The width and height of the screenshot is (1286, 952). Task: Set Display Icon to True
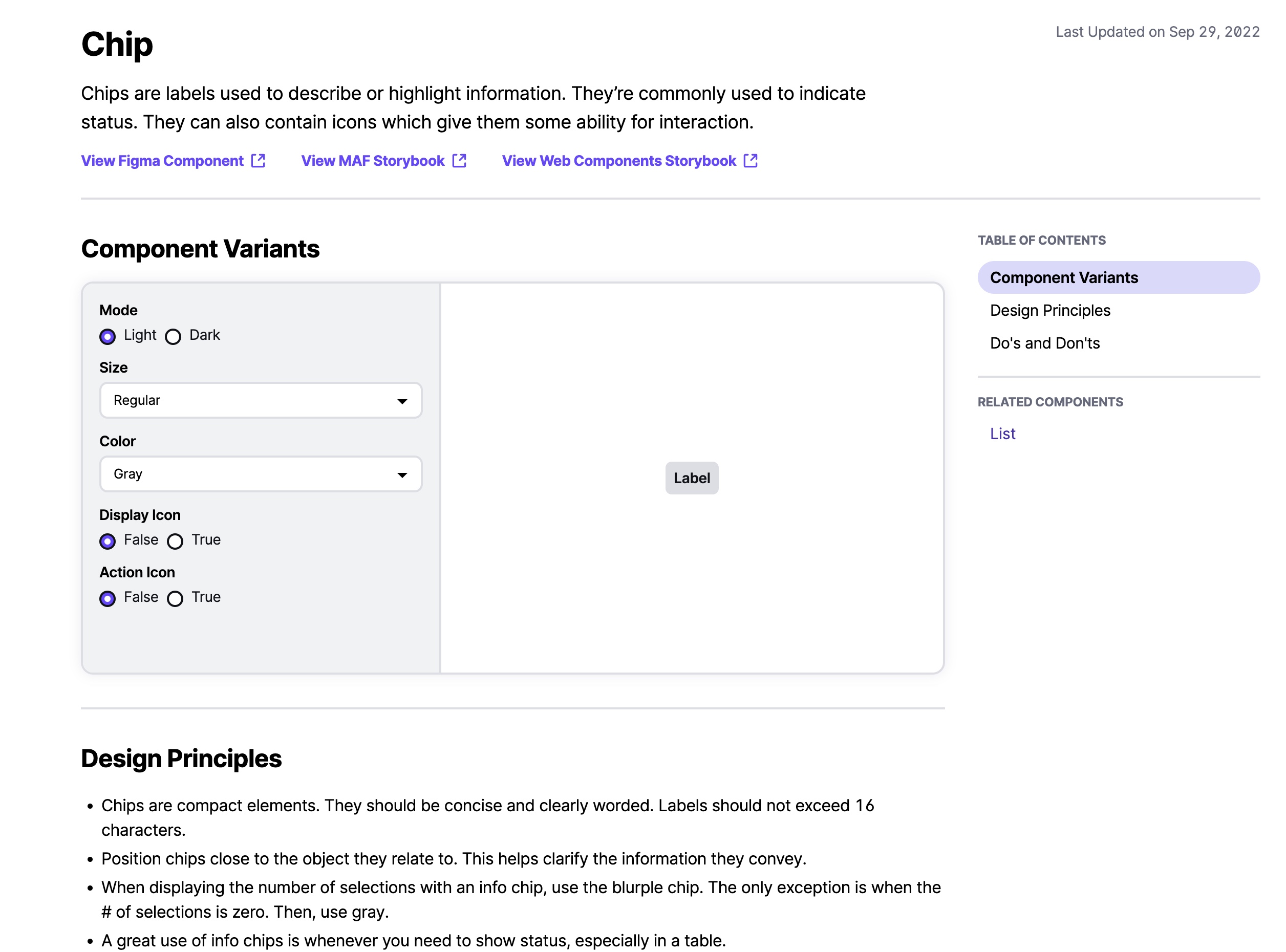pos(175,541)
